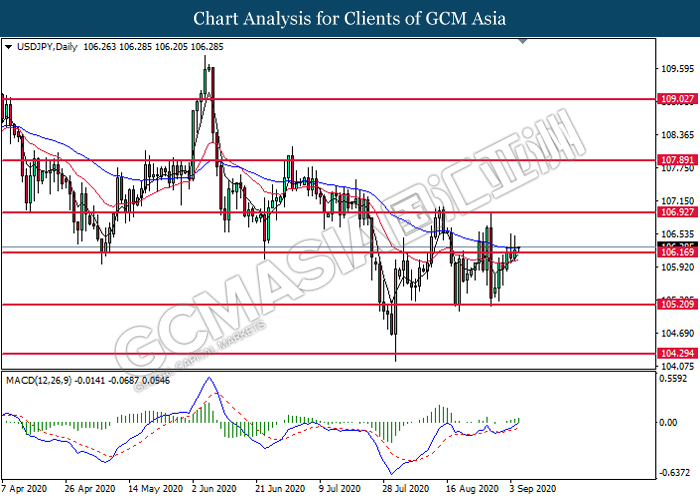Click the MACD 0.00 scale value
Image resolution: width=700 pixels, height=500 pixels.
(x=668, y=422)
